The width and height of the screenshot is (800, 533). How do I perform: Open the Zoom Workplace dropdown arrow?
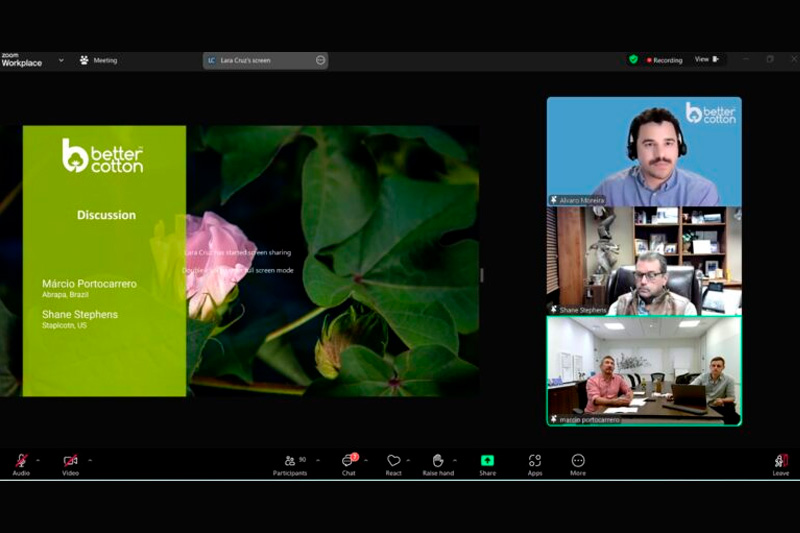pos(61,60)
